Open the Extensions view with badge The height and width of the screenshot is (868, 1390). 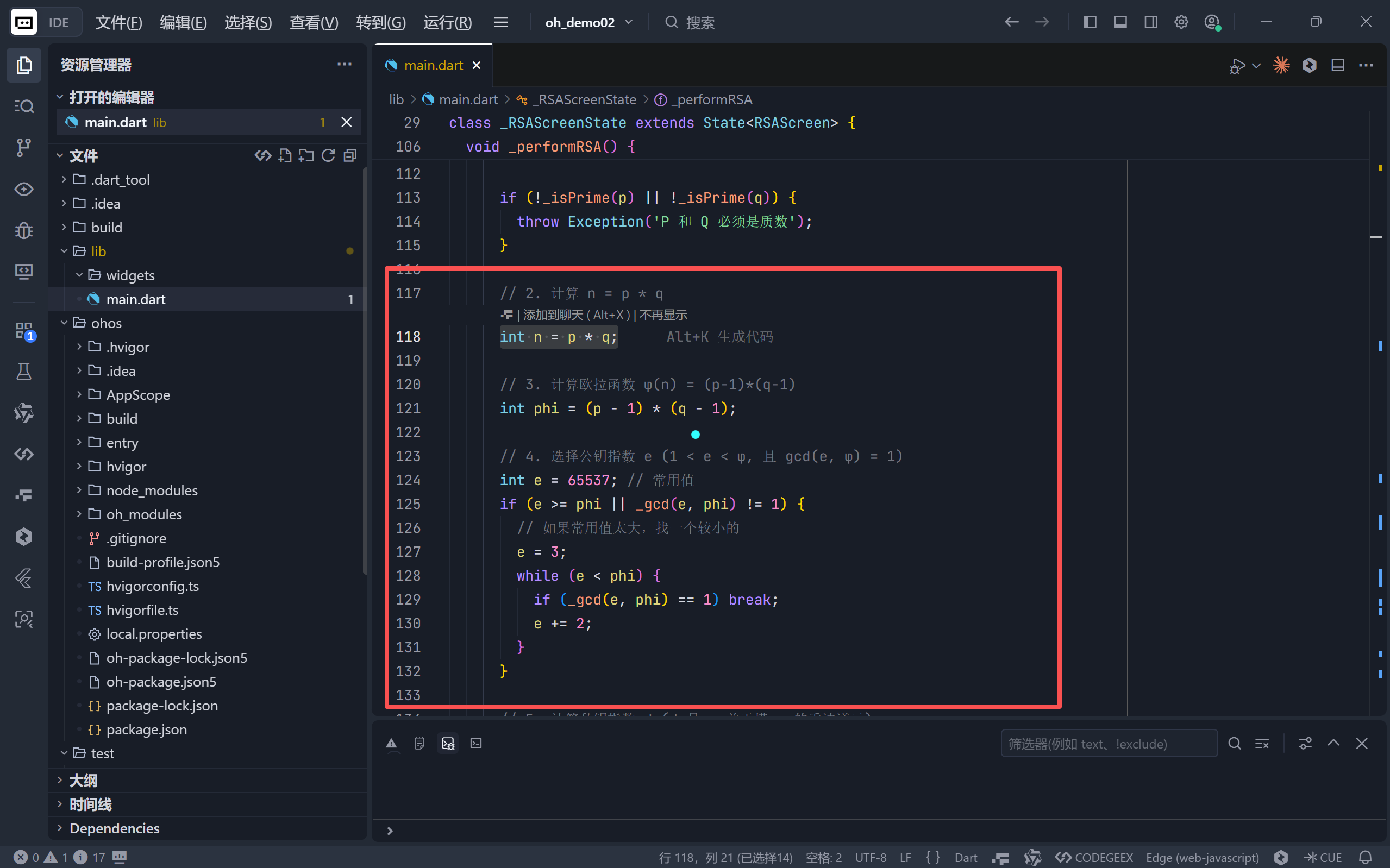pyautogui.click(x=23, y=331)
